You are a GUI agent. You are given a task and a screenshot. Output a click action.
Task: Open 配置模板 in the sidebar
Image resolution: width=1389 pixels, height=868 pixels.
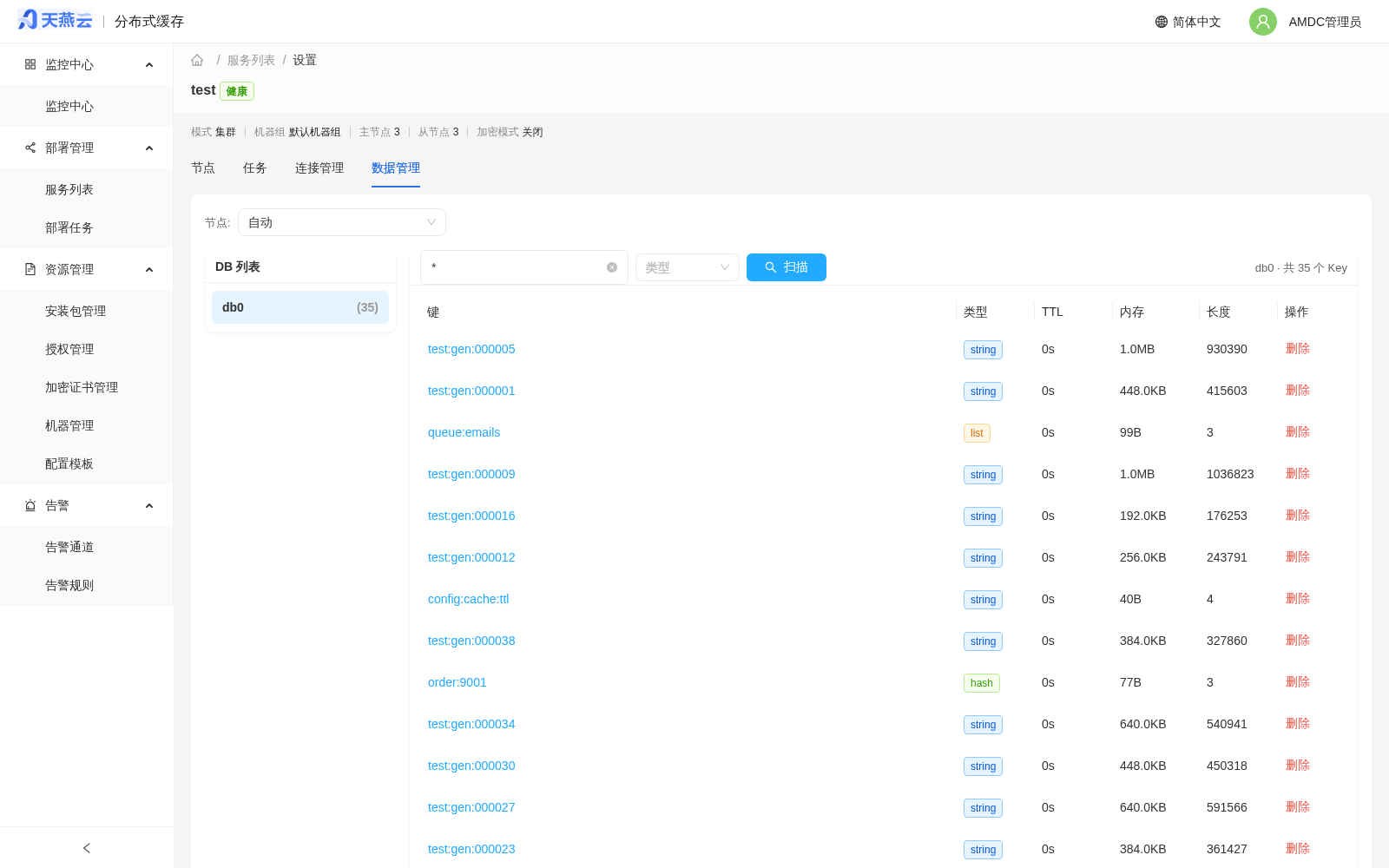(x=69, y=464)
